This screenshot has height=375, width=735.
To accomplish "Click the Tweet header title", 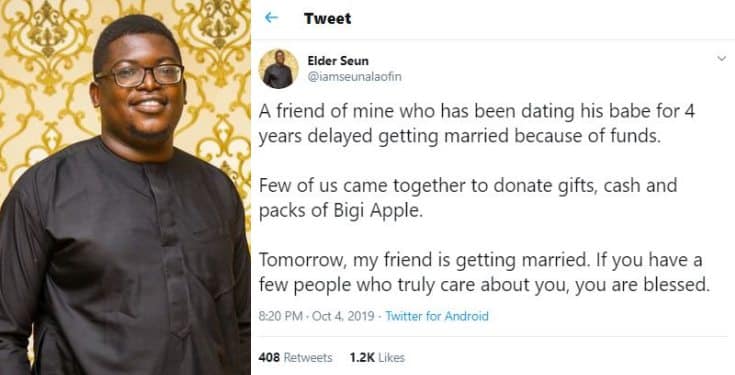I will click(327, 18).
